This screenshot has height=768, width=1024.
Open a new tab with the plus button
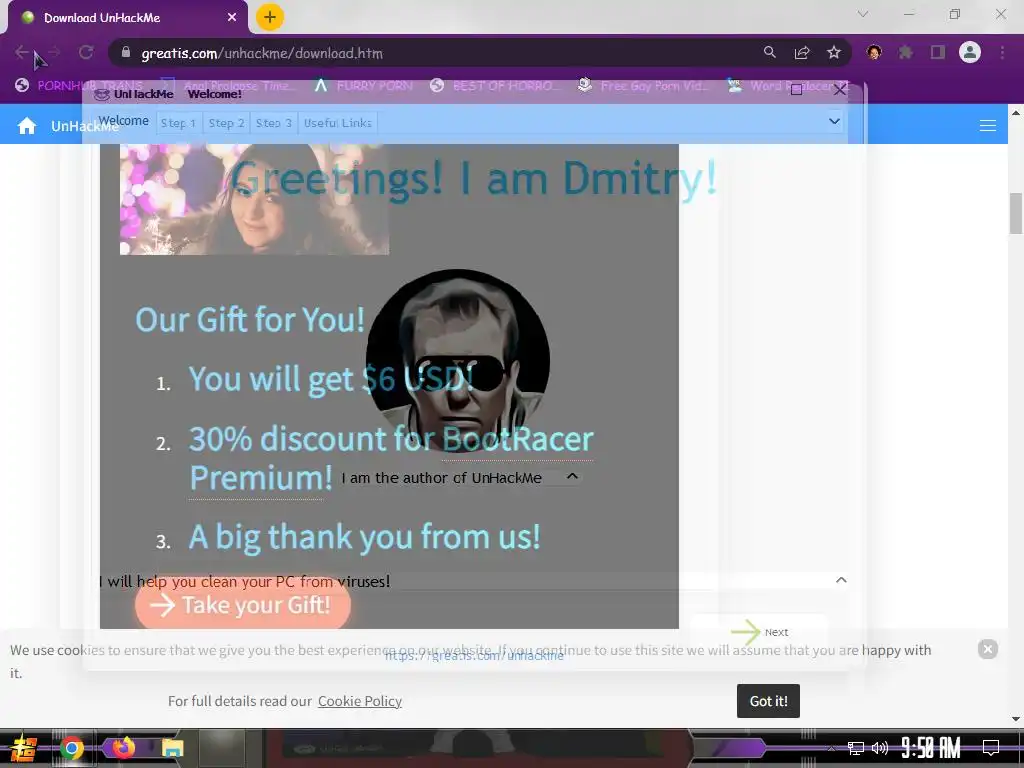[x=270, y=17]
